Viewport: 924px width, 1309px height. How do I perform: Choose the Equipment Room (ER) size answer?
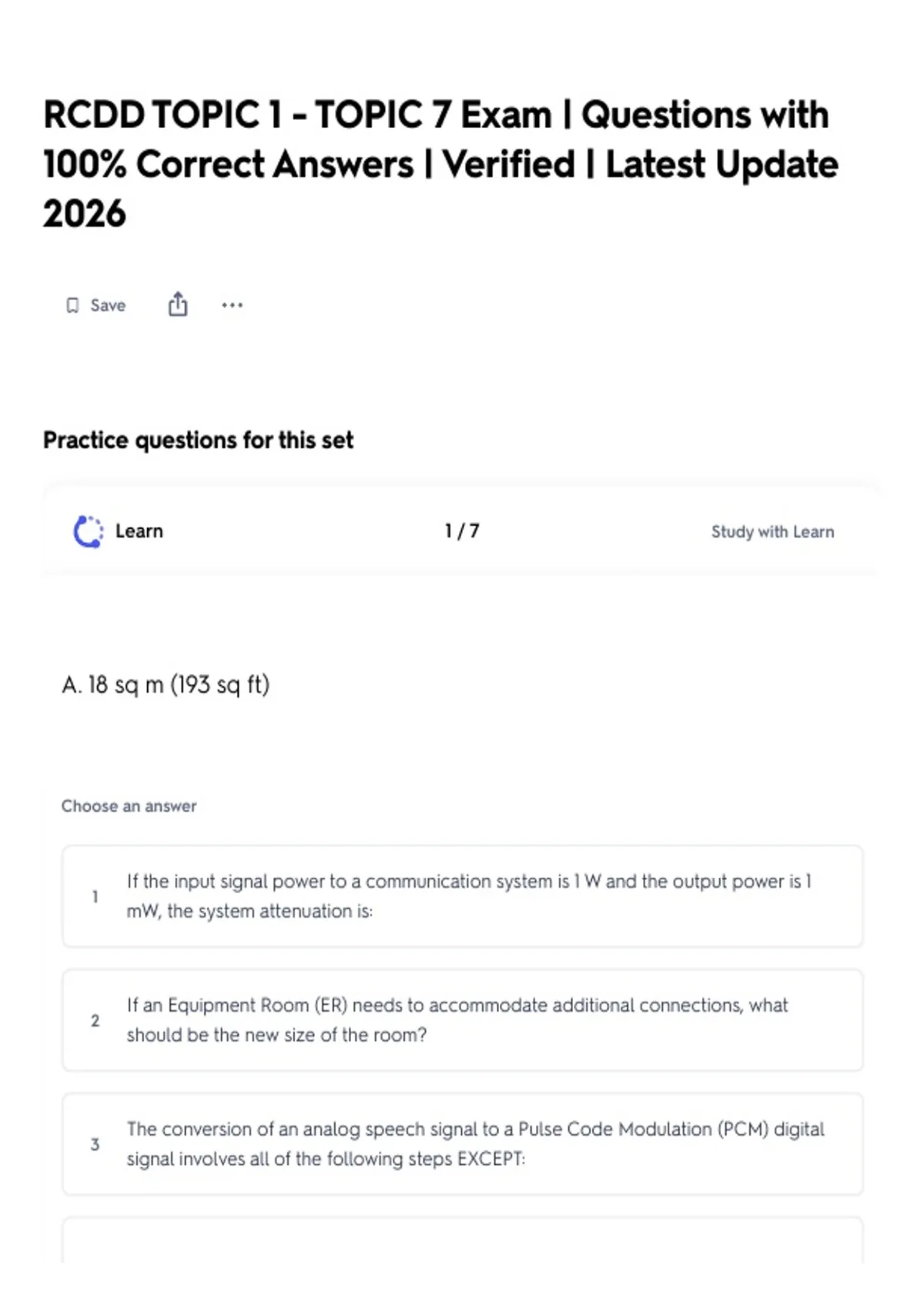pyautogui.click(x=462, y=1020)
